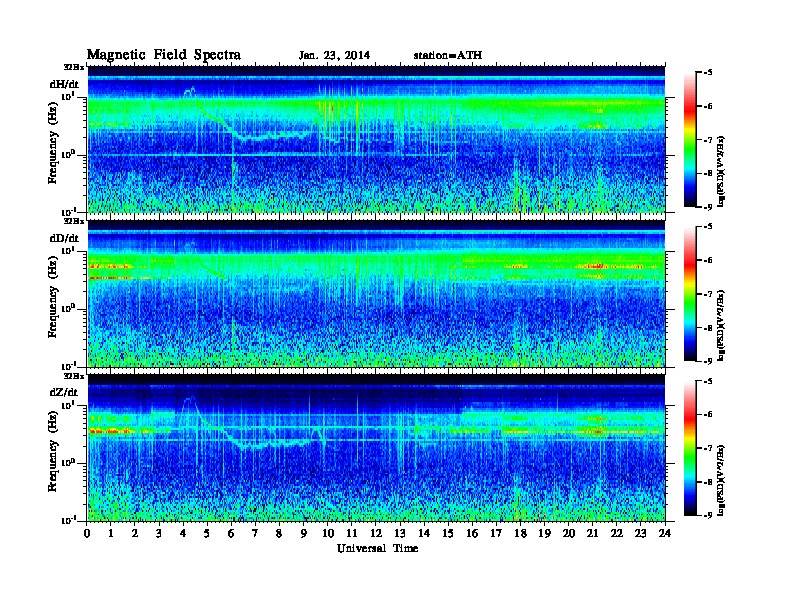Click the 32Hz label above dD/dt panel

[74, 221]
